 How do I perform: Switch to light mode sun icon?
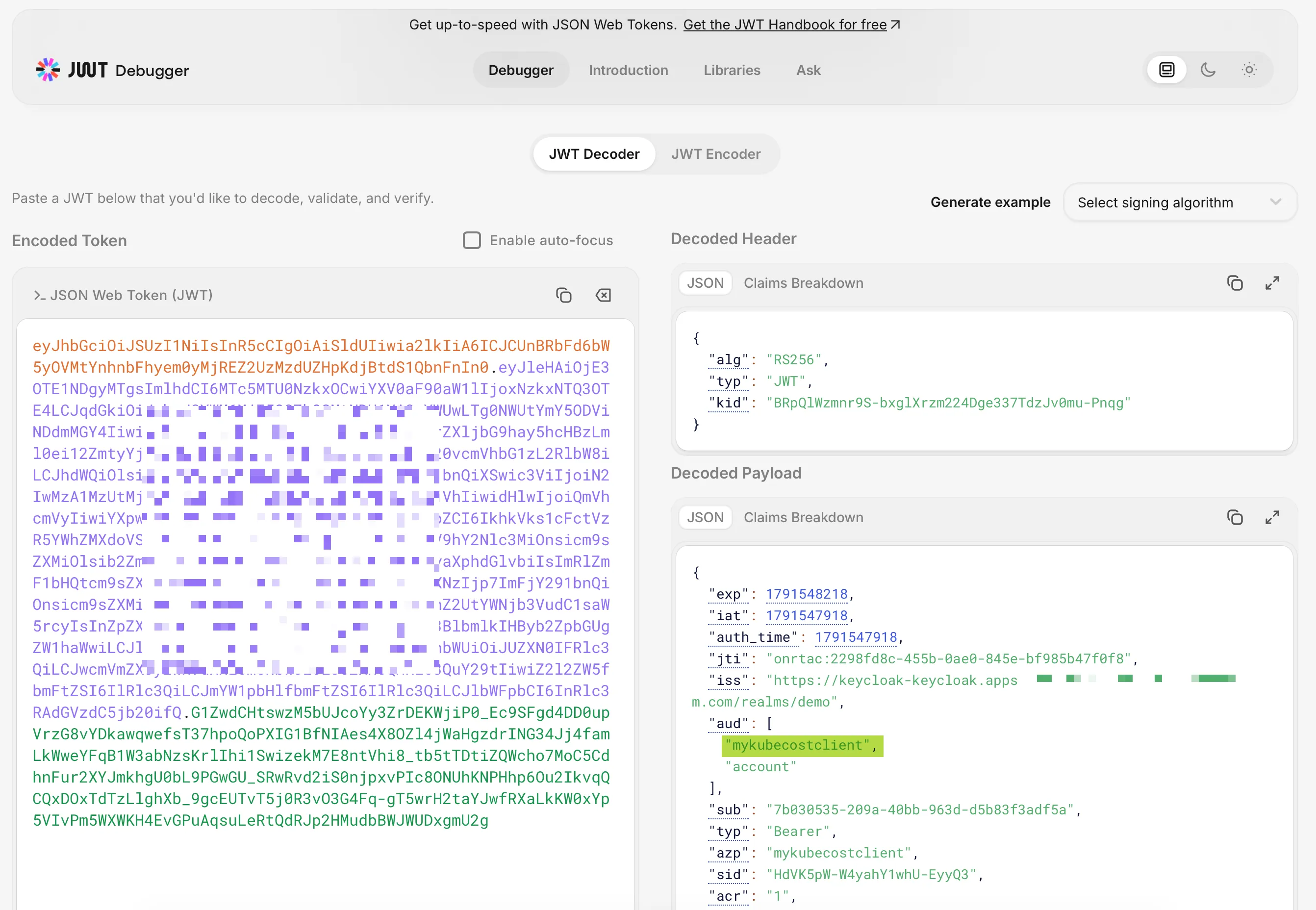(x=1249, y=70)
